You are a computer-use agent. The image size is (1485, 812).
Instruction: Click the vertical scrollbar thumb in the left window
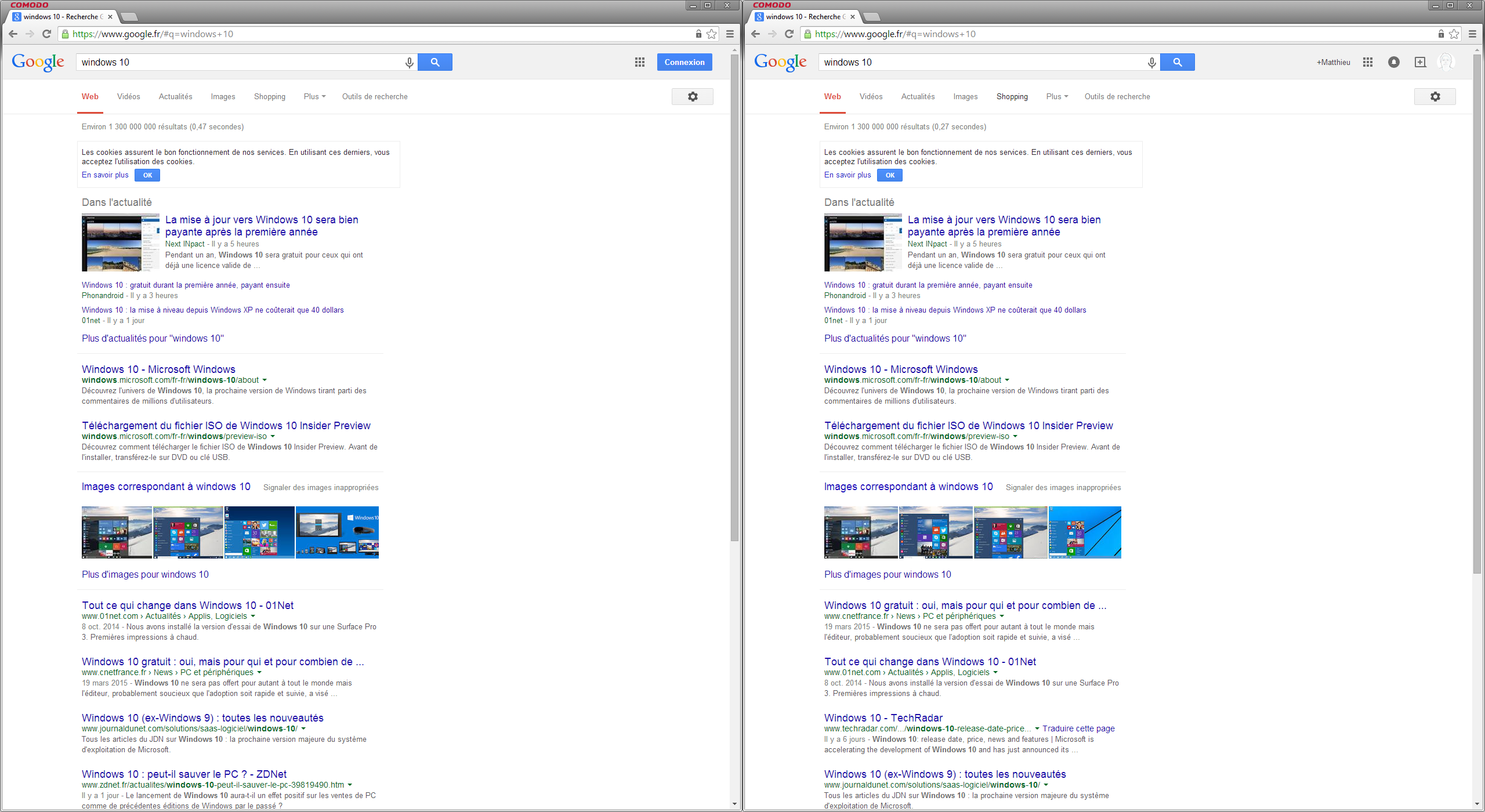[x=734, y=299]
